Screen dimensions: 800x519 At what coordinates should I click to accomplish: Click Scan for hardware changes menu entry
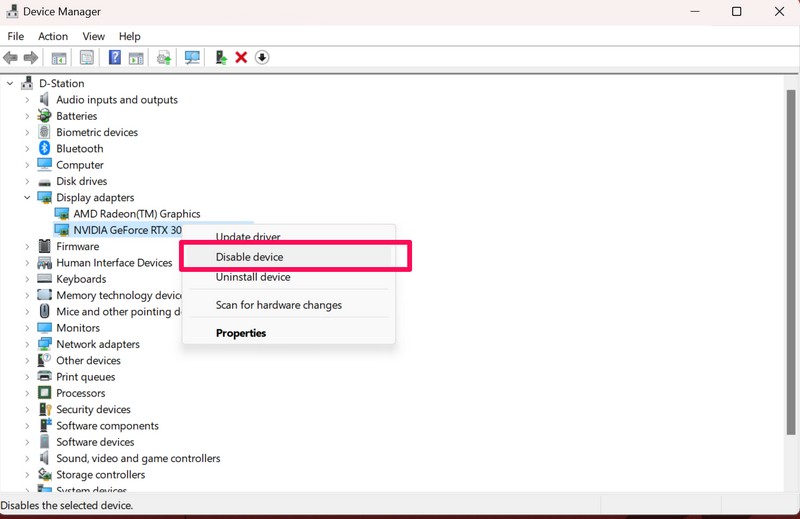pos(279,305)
